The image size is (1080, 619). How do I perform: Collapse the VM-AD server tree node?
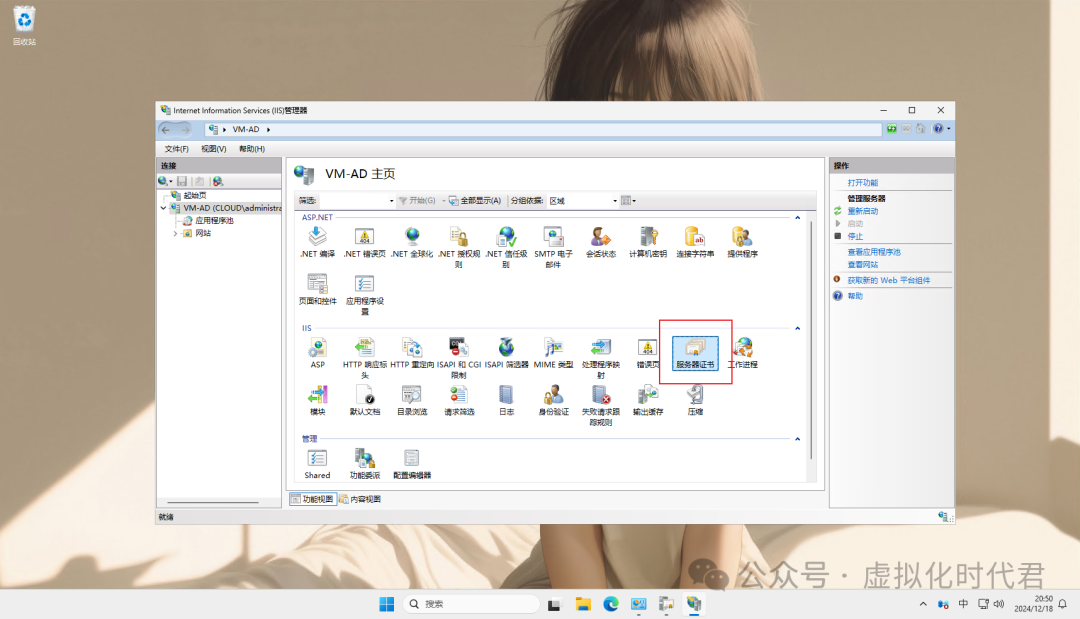(163, 208)
